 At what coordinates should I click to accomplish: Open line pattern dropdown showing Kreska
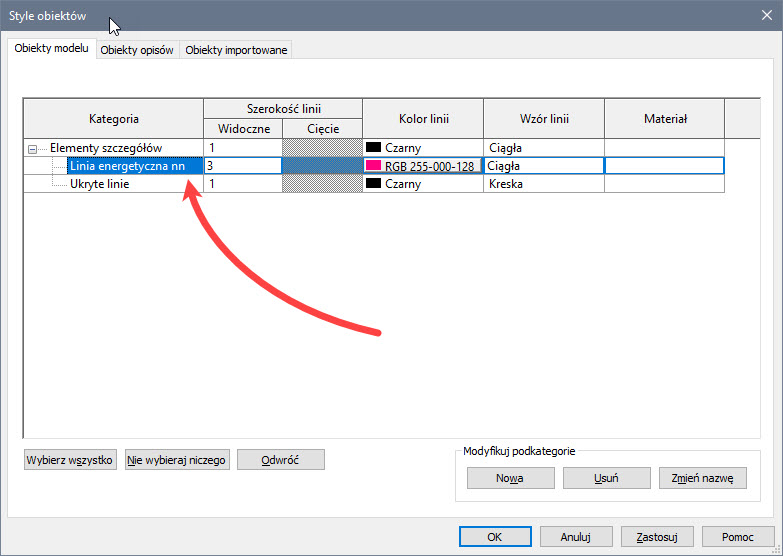(x=543, y=184)
